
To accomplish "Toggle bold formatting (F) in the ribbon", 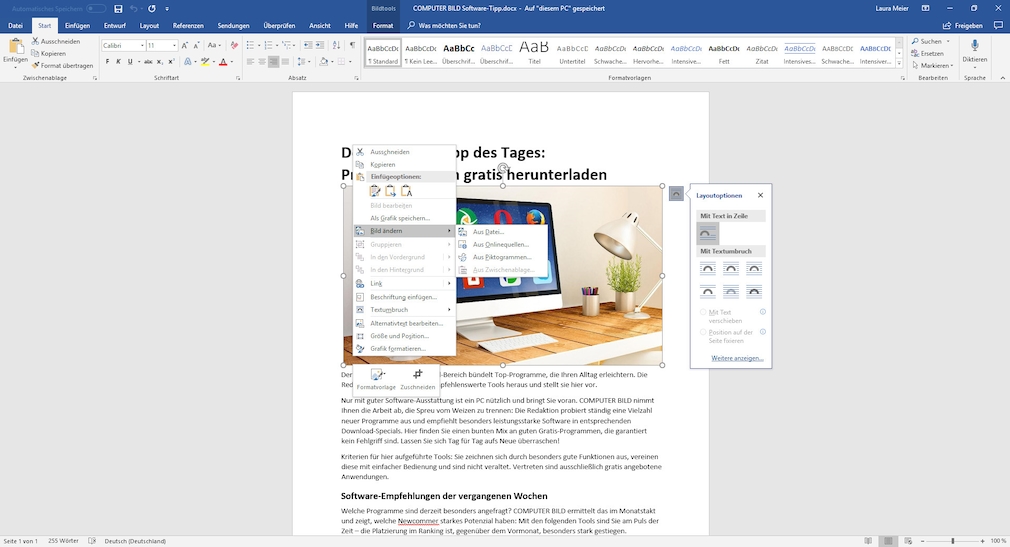I will point(106,62).
